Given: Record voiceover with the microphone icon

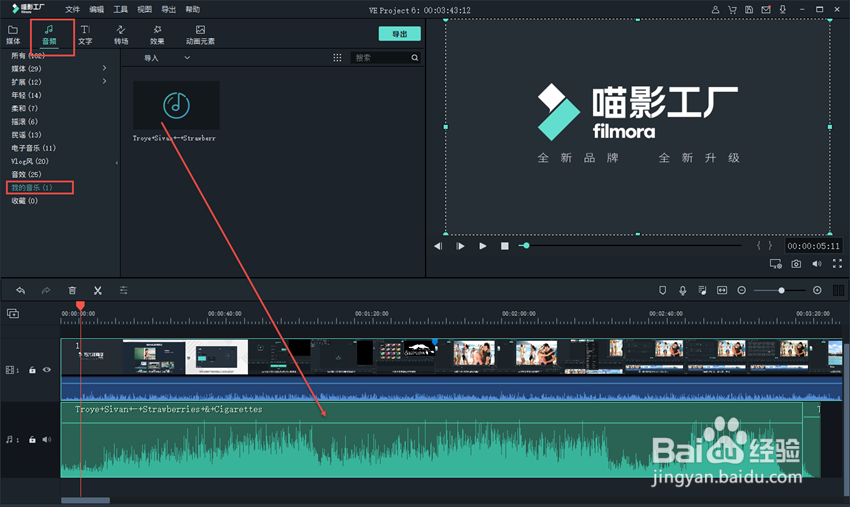Looking at the screenshot, I should 682,291.
